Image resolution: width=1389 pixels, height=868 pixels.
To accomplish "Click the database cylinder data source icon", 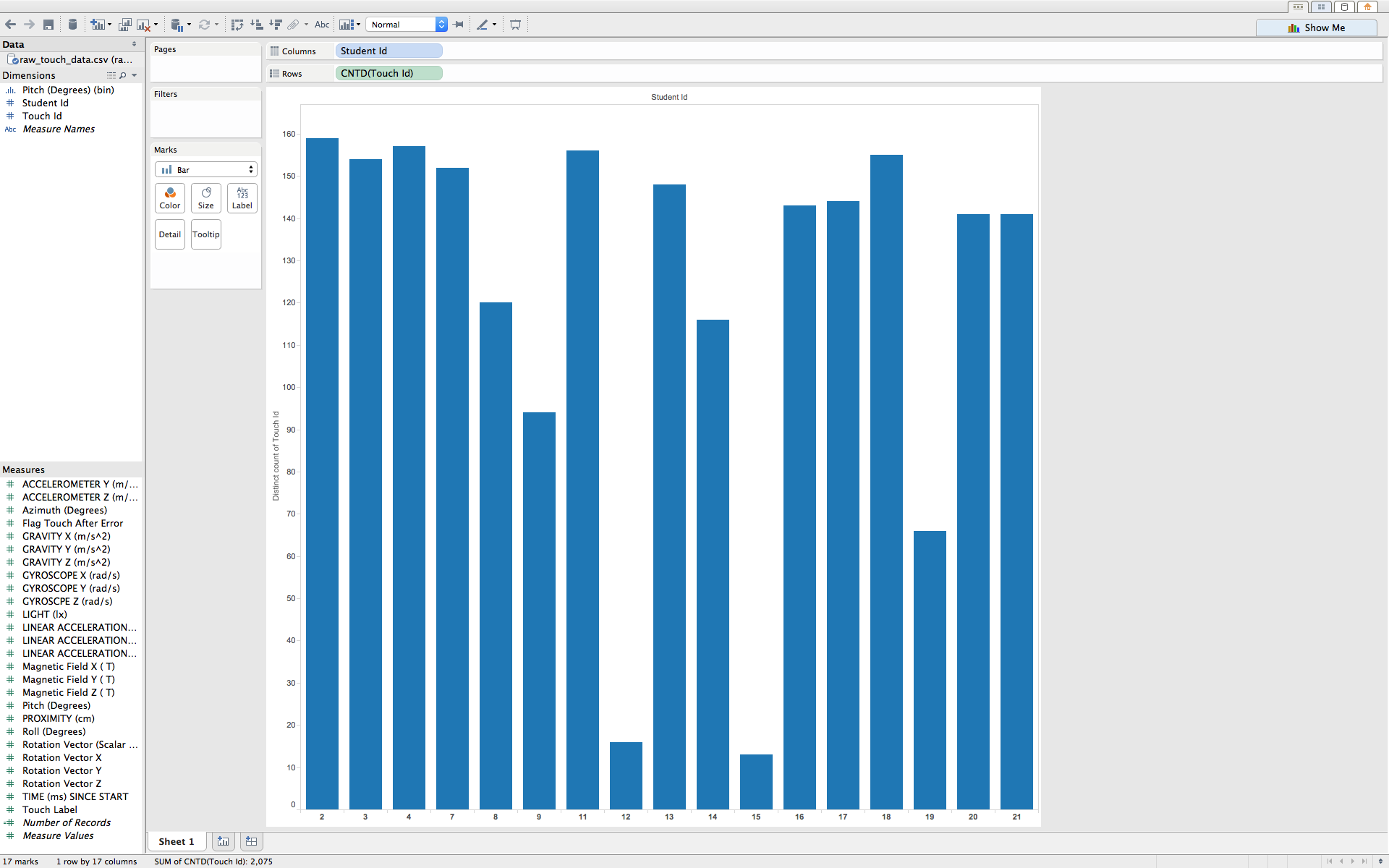I will pos(72,25).
